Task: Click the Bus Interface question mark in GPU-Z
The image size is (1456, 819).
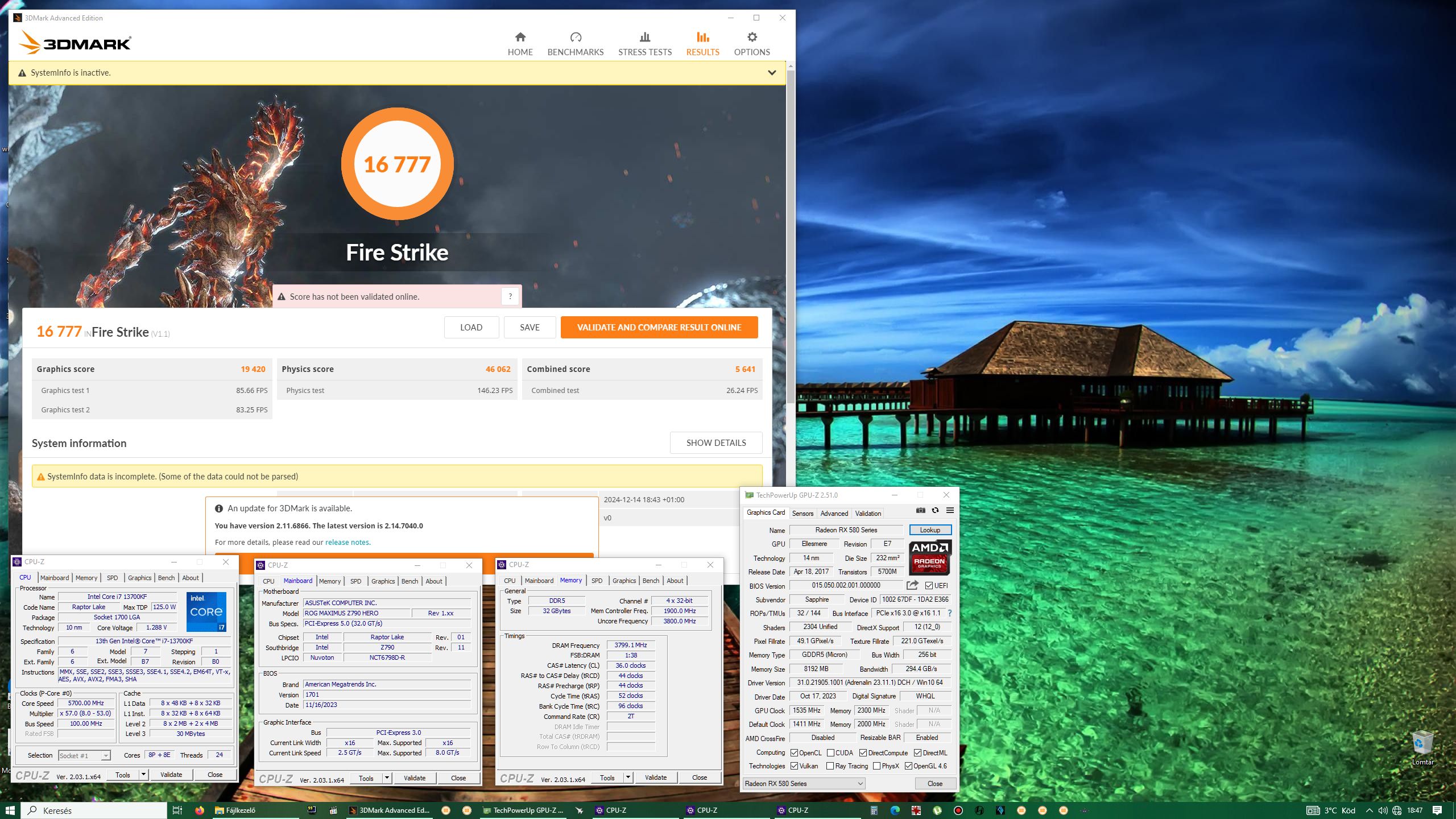Action: 949,613
